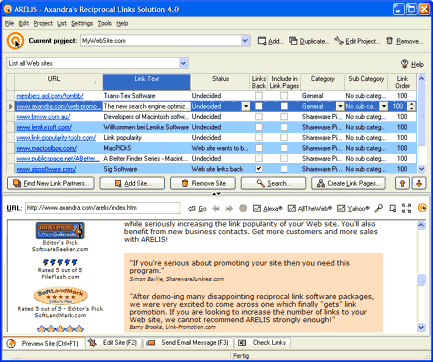Open the File menu

[9, 23]
